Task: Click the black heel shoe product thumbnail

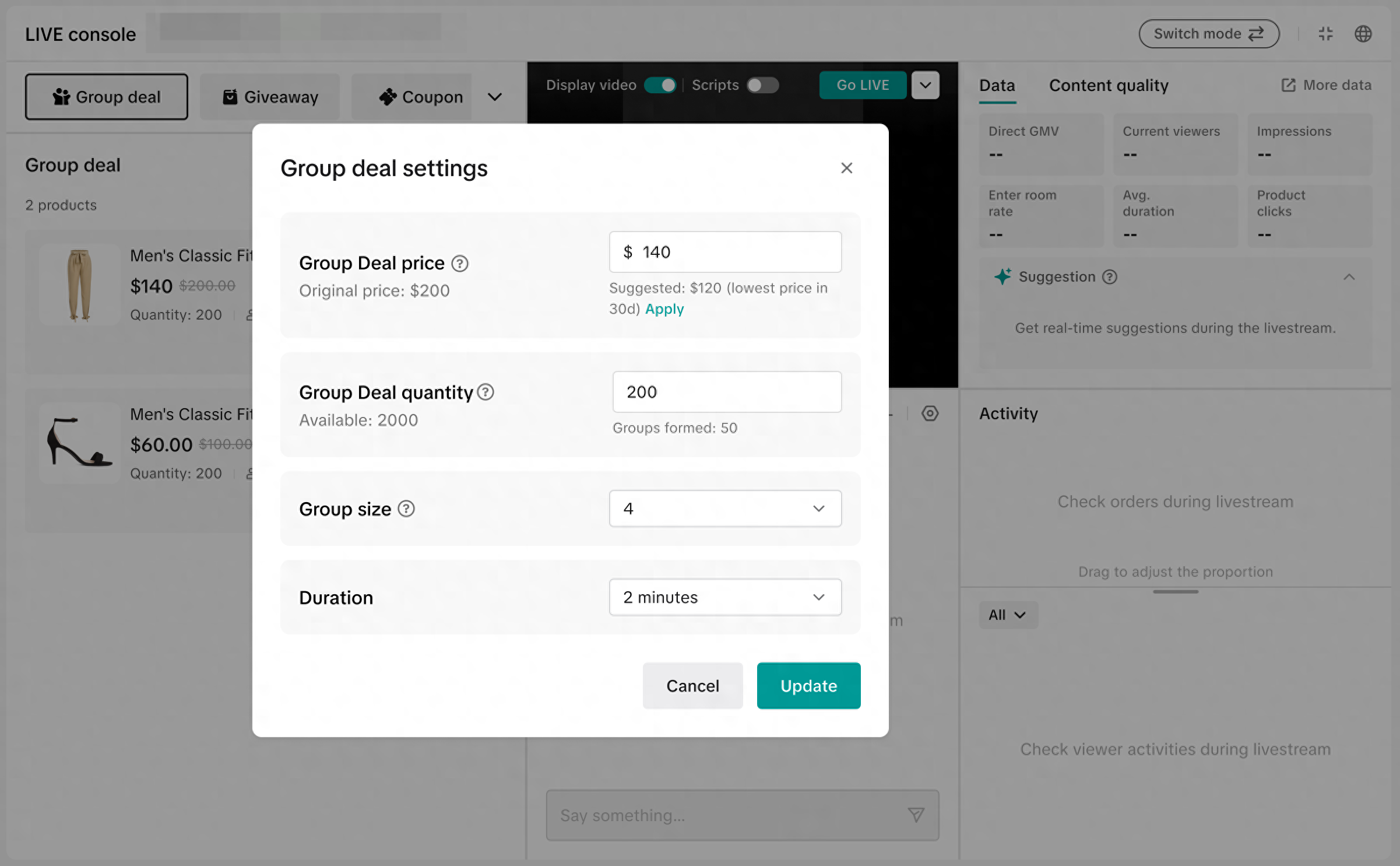Action: 79,443
